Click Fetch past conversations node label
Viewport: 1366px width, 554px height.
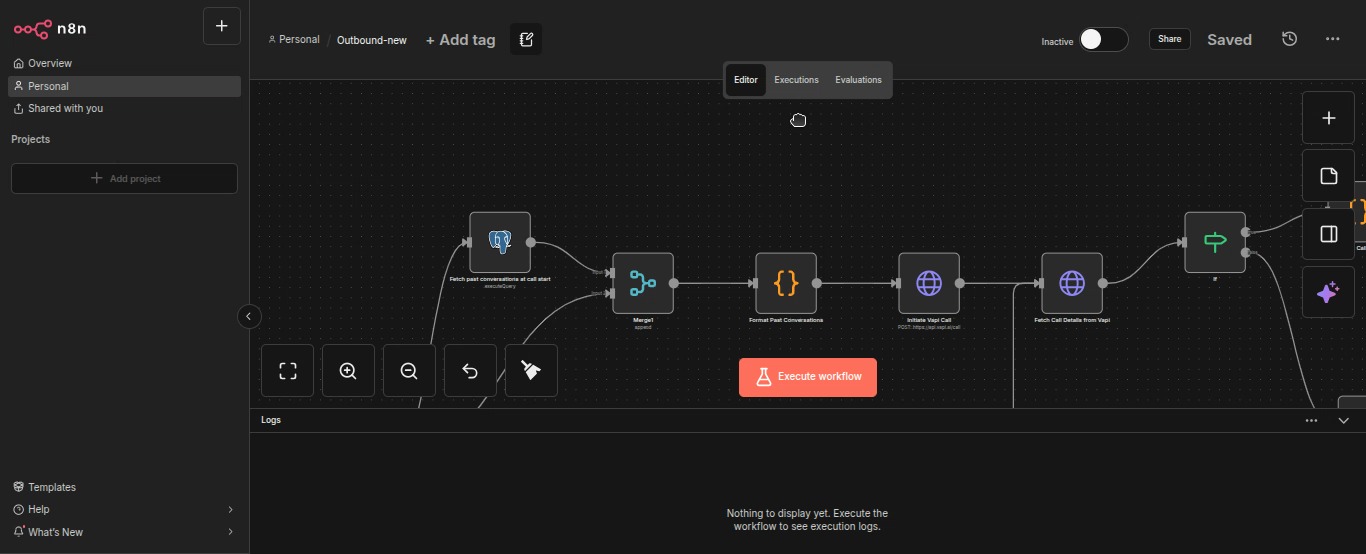tap(500, 279)
